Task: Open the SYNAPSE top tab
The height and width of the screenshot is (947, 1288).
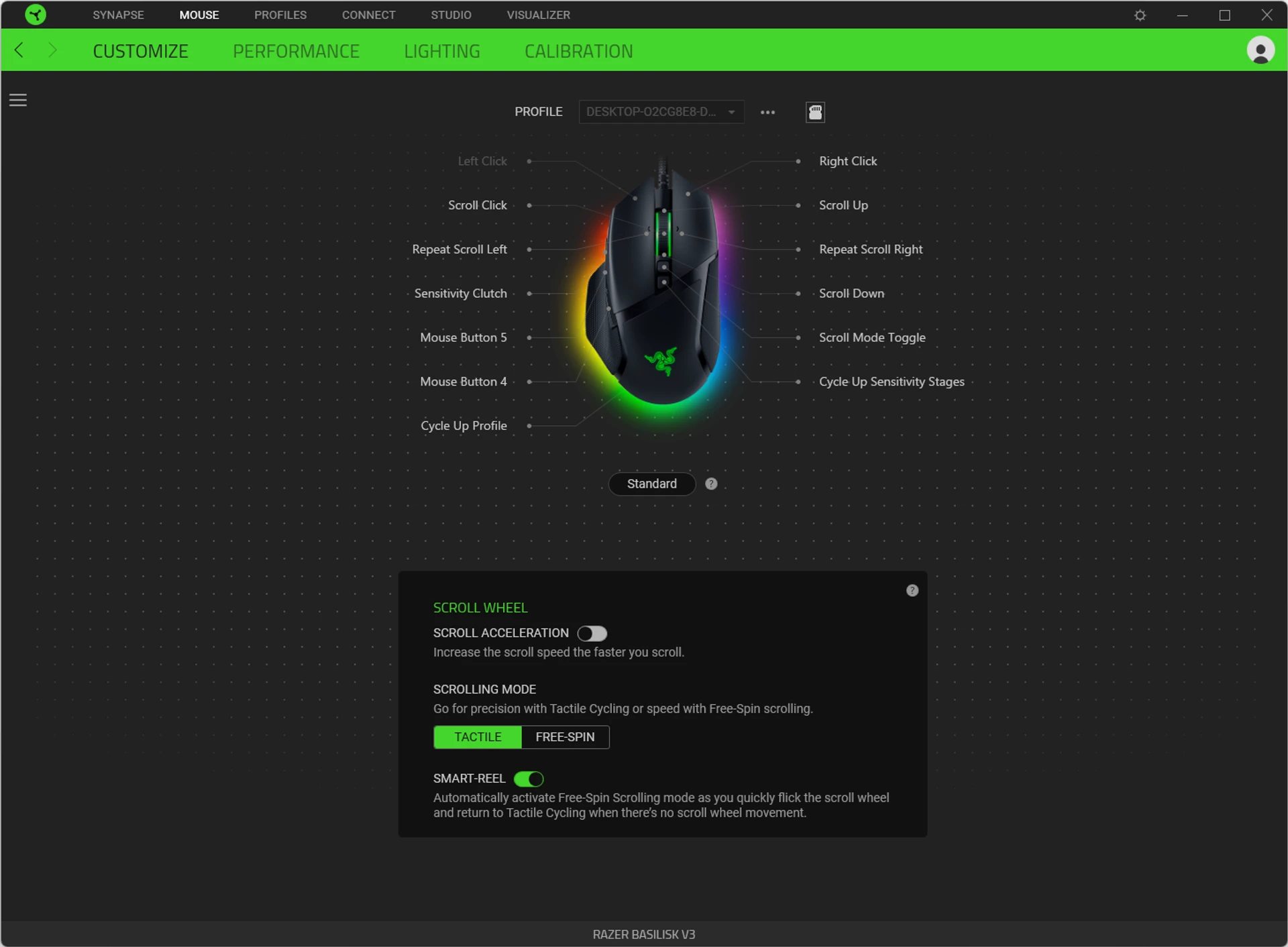Action: (x=118, y=15)
